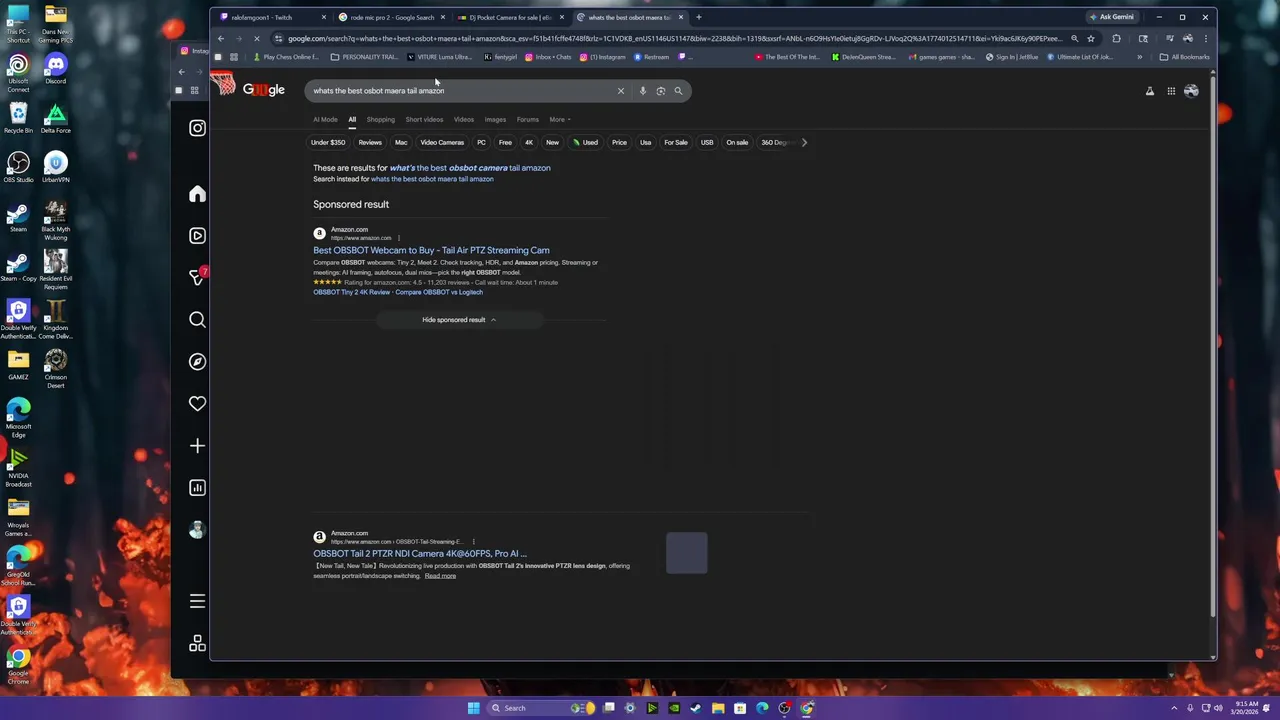Open Instagram Notifications heart icon
Screen dimensions: 1280x720
pyautogui.click(x=197, y=404)
